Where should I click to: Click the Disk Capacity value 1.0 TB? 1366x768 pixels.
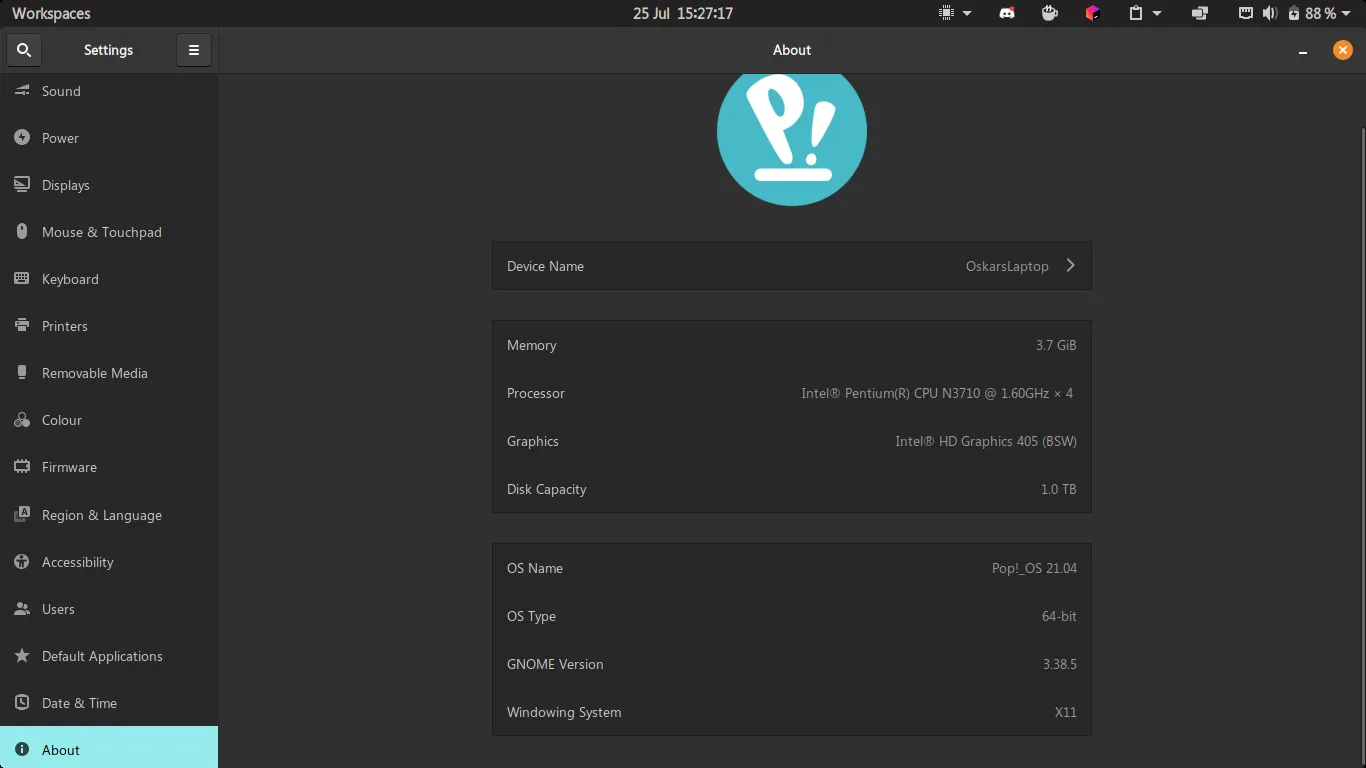click(x=1059, y=489)
